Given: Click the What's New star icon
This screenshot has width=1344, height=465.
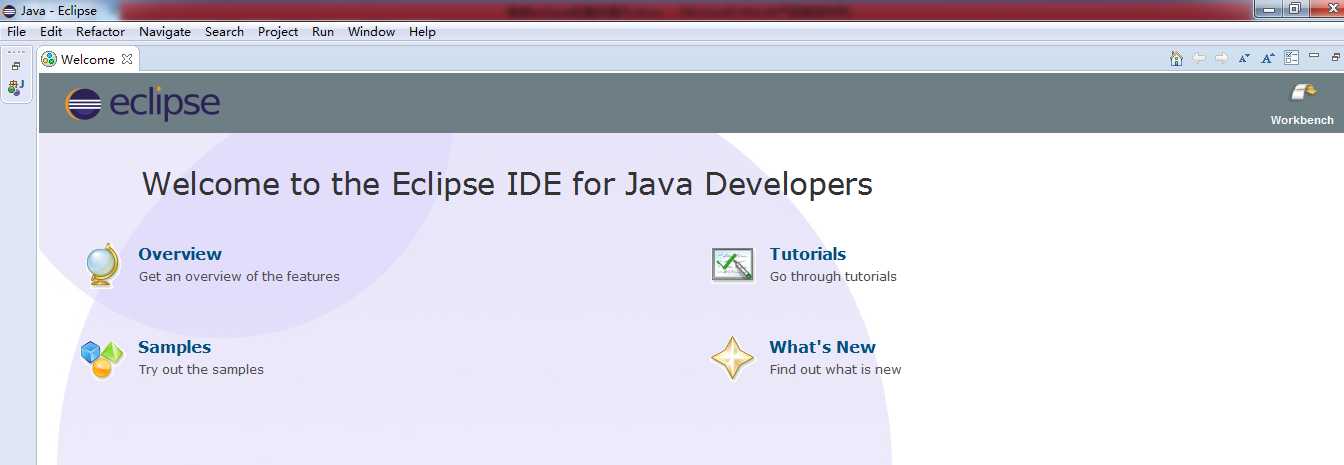Looking at the screenshot, I should coord(732,358).
